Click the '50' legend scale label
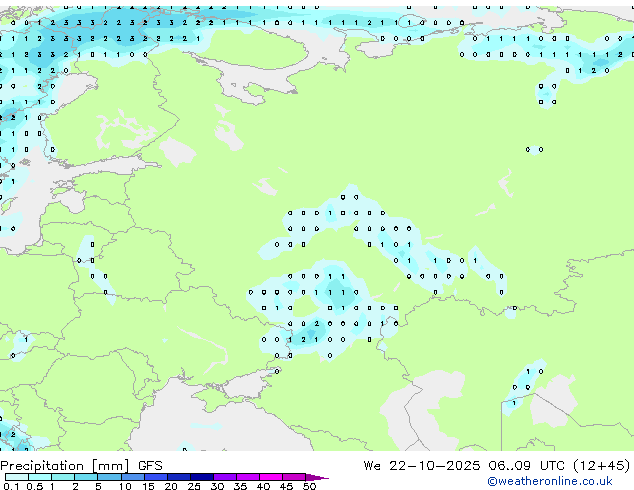634x490 pixels. tap(309, 486)
